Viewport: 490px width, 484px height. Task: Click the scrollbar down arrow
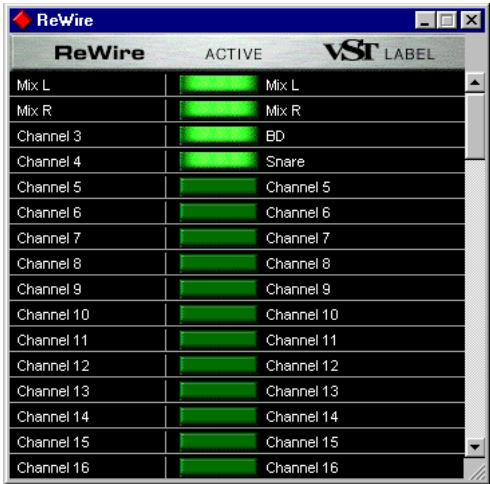475,447
